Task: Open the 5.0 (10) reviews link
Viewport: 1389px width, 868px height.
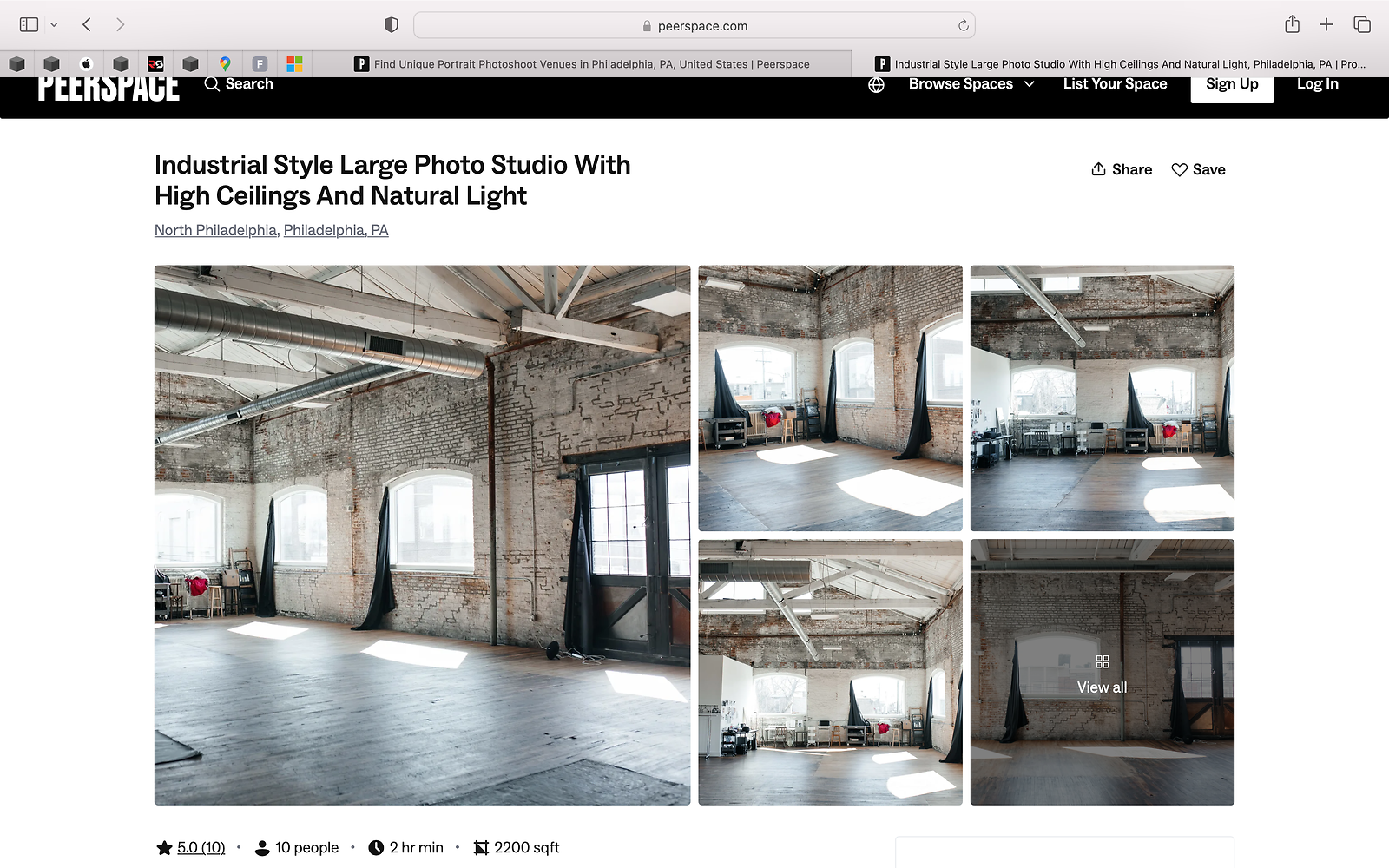Action: tap(201, 847)
